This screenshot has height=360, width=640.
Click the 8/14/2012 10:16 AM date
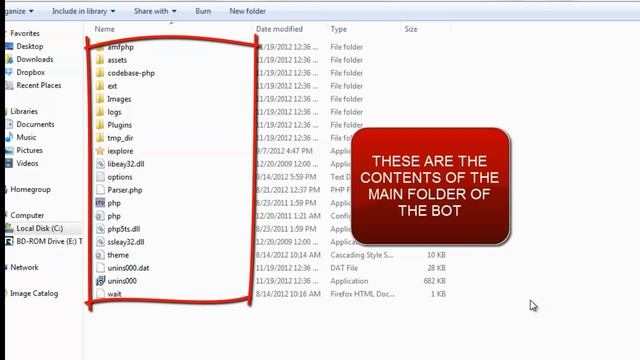pyautogui.click(x=288, y=294)
